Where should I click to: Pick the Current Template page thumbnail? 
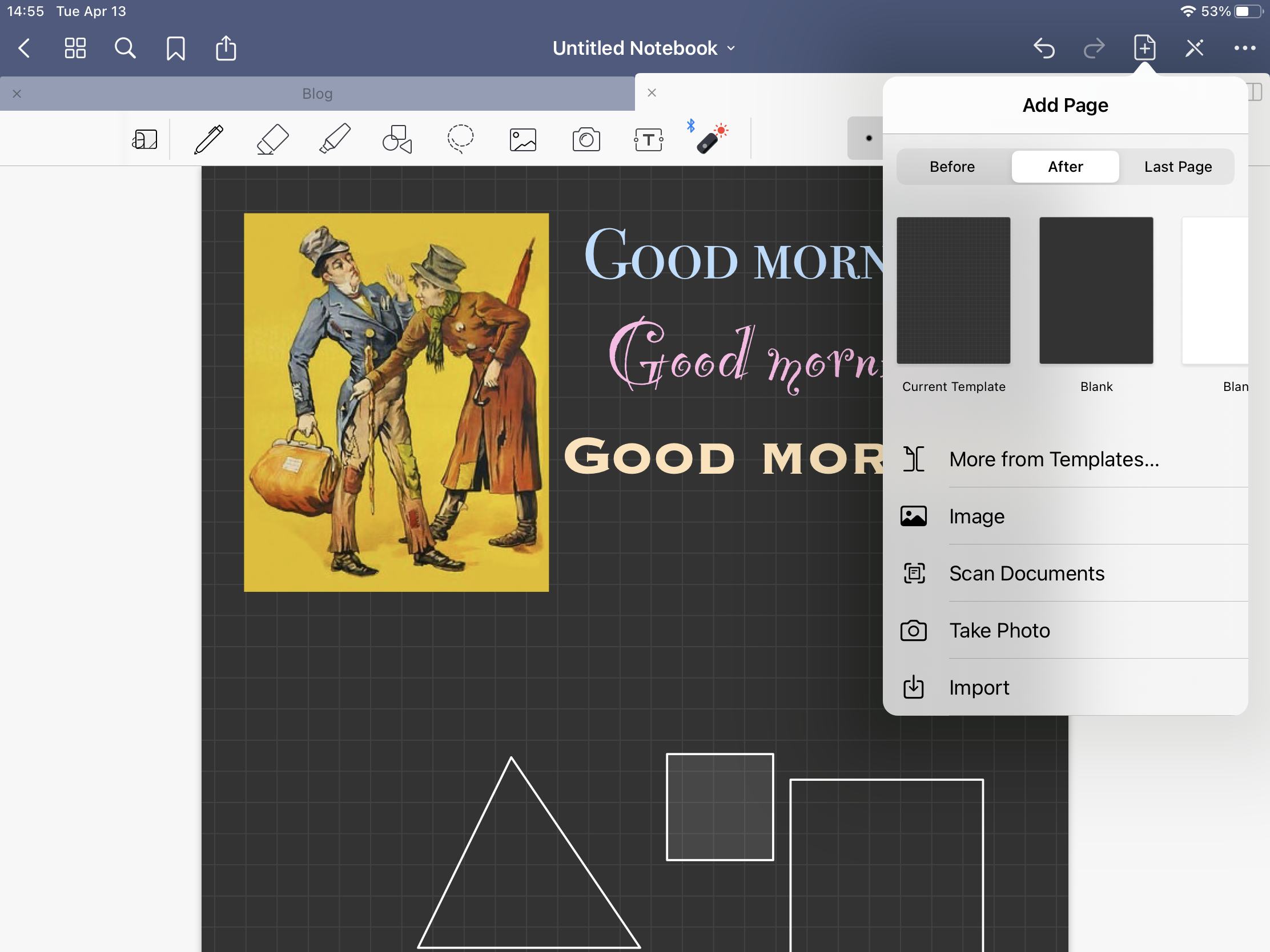[x=953, y=291]
